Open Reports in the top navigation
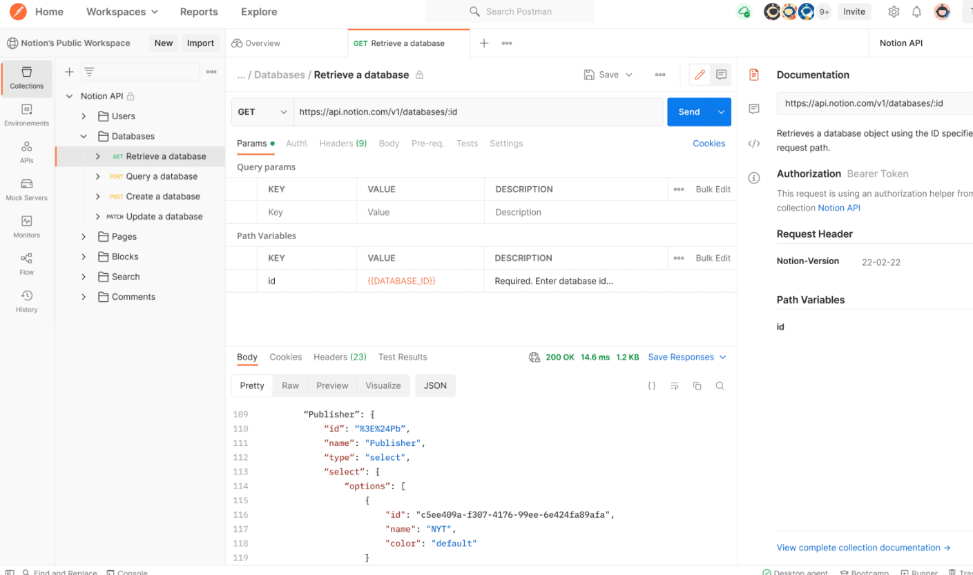Viewport: 973px width, 575px height. point(199,12)
